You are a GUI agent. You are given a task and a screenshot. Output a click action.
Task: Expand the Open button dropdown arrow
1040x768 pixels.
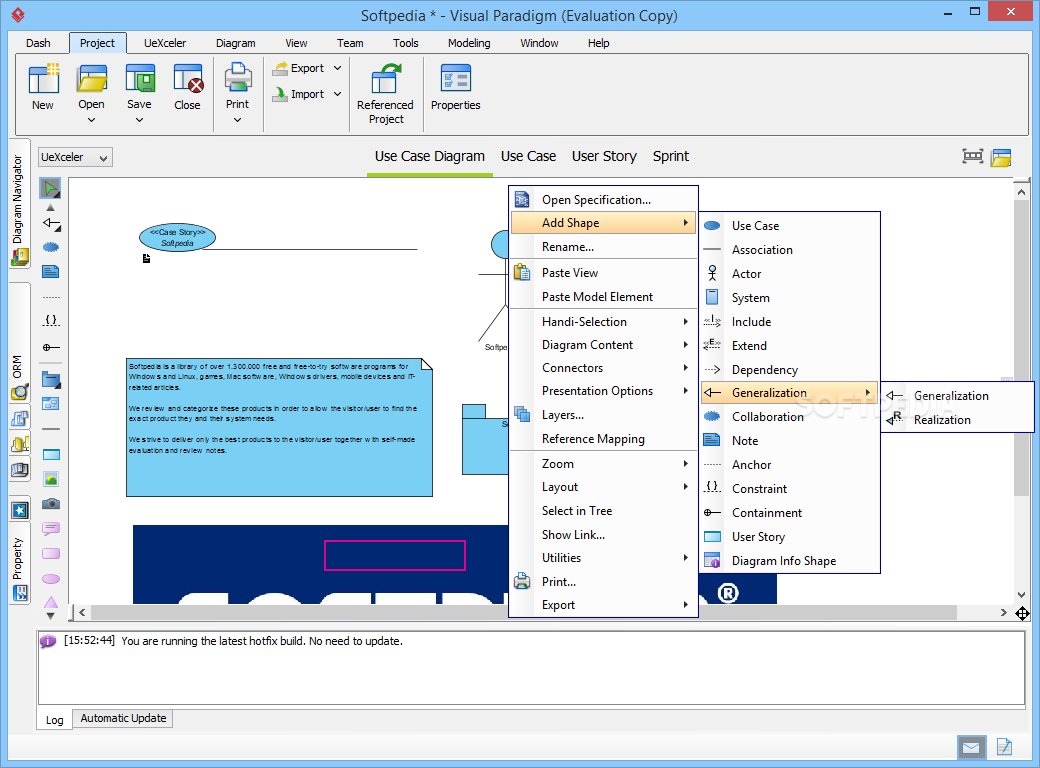coord(92,120)
